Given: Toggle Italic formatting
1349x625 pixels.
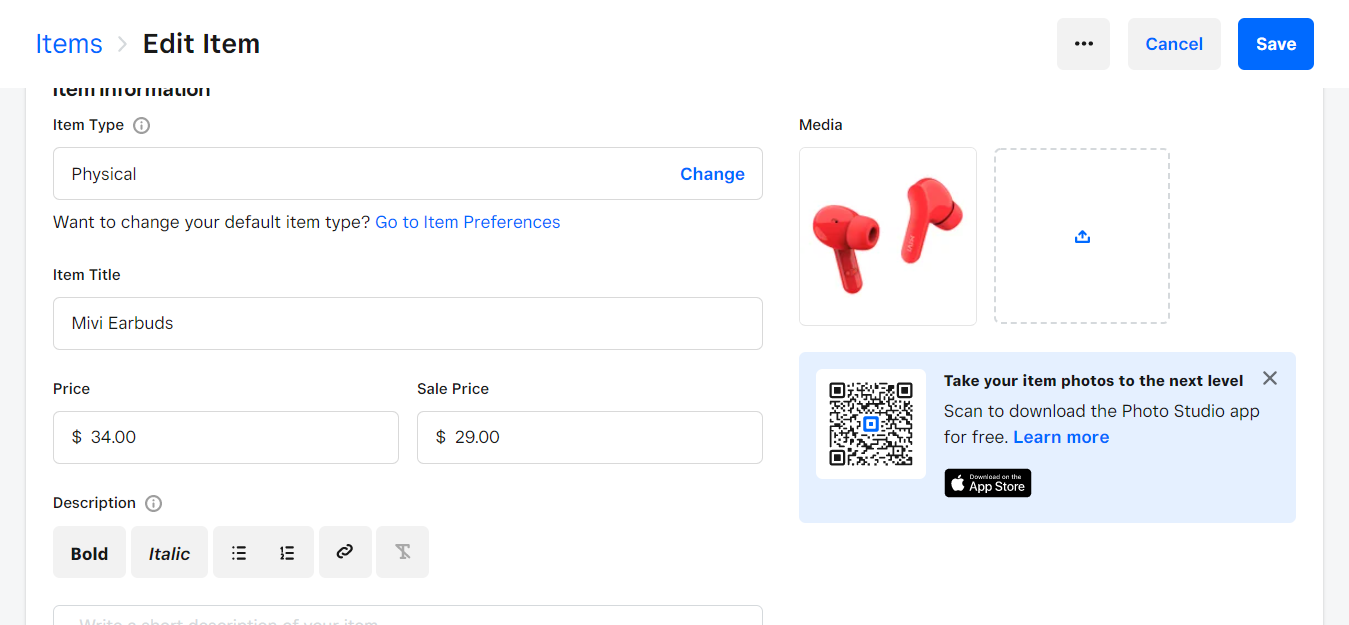Looking at the screenshot, I should (169, 553).
